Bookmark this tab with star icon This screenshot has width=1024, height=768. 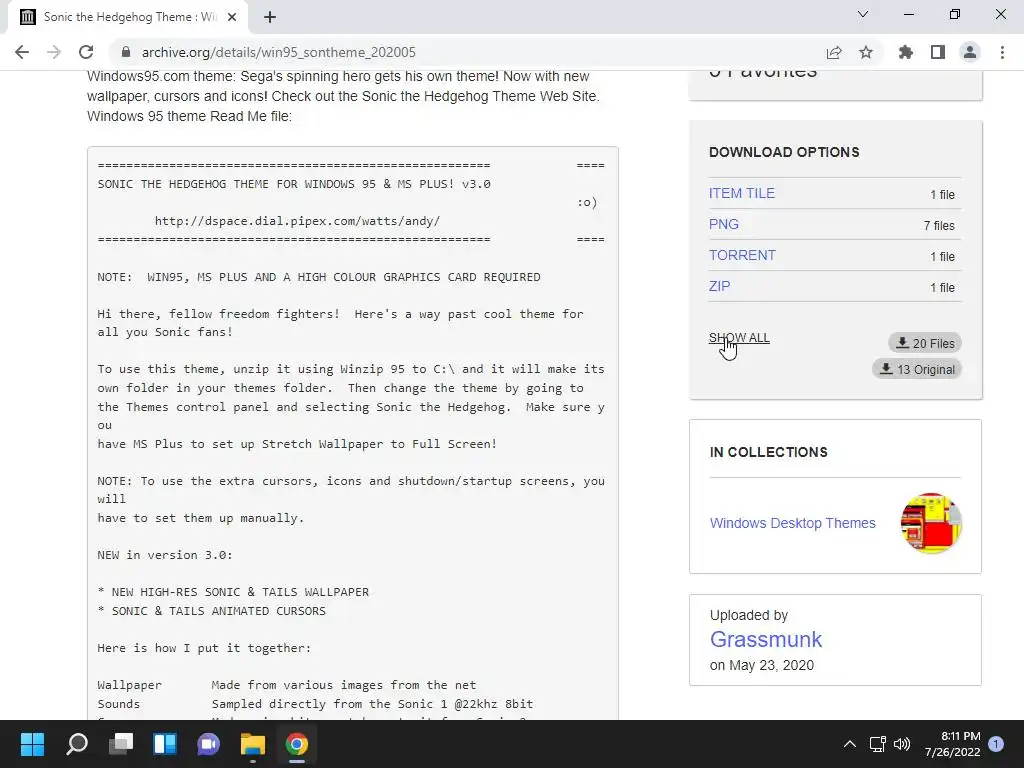tap(866, 52)
